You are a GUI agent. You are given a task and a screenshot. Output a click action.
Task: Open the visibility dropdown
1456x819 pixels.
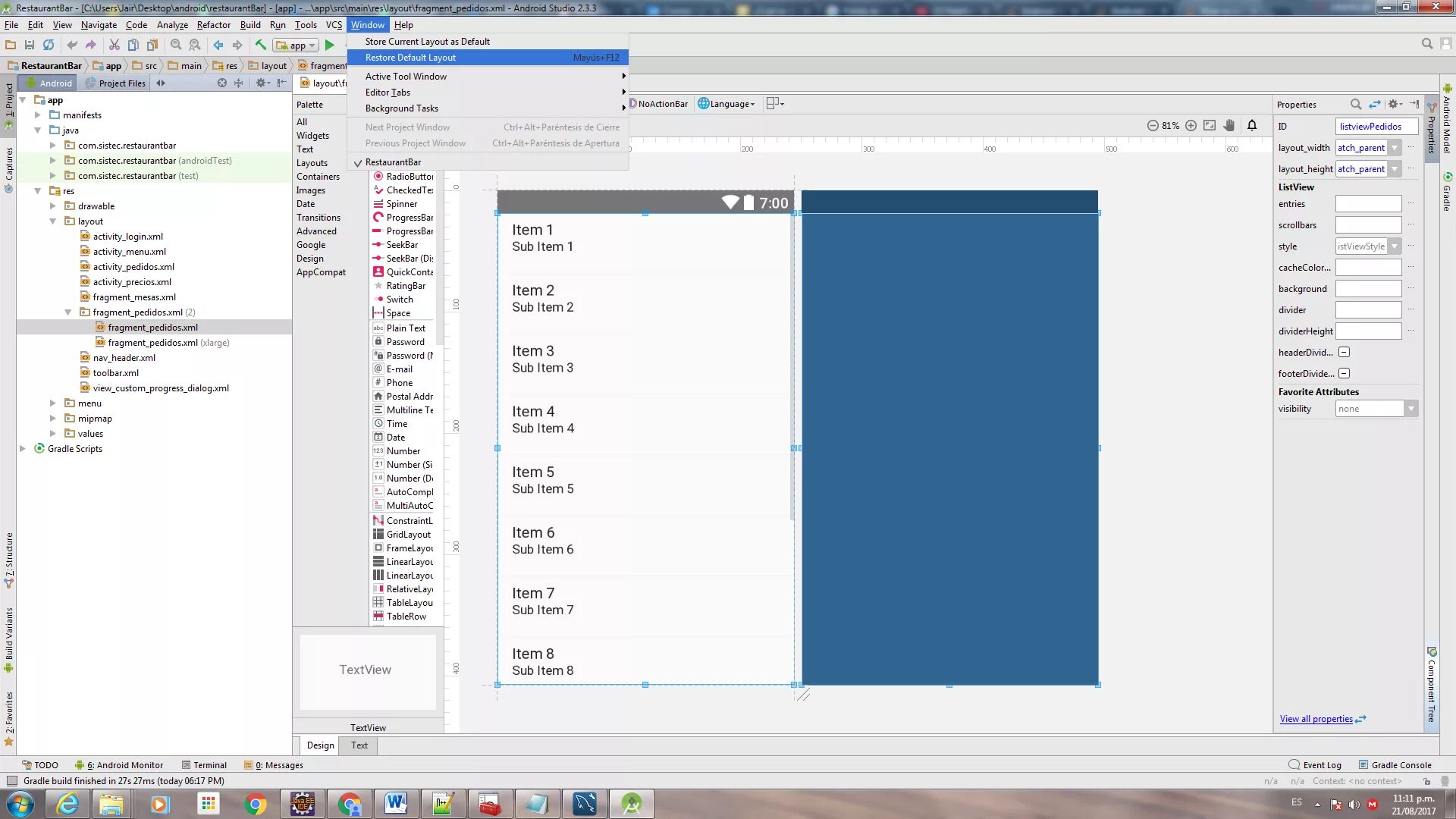[1410, 409]
